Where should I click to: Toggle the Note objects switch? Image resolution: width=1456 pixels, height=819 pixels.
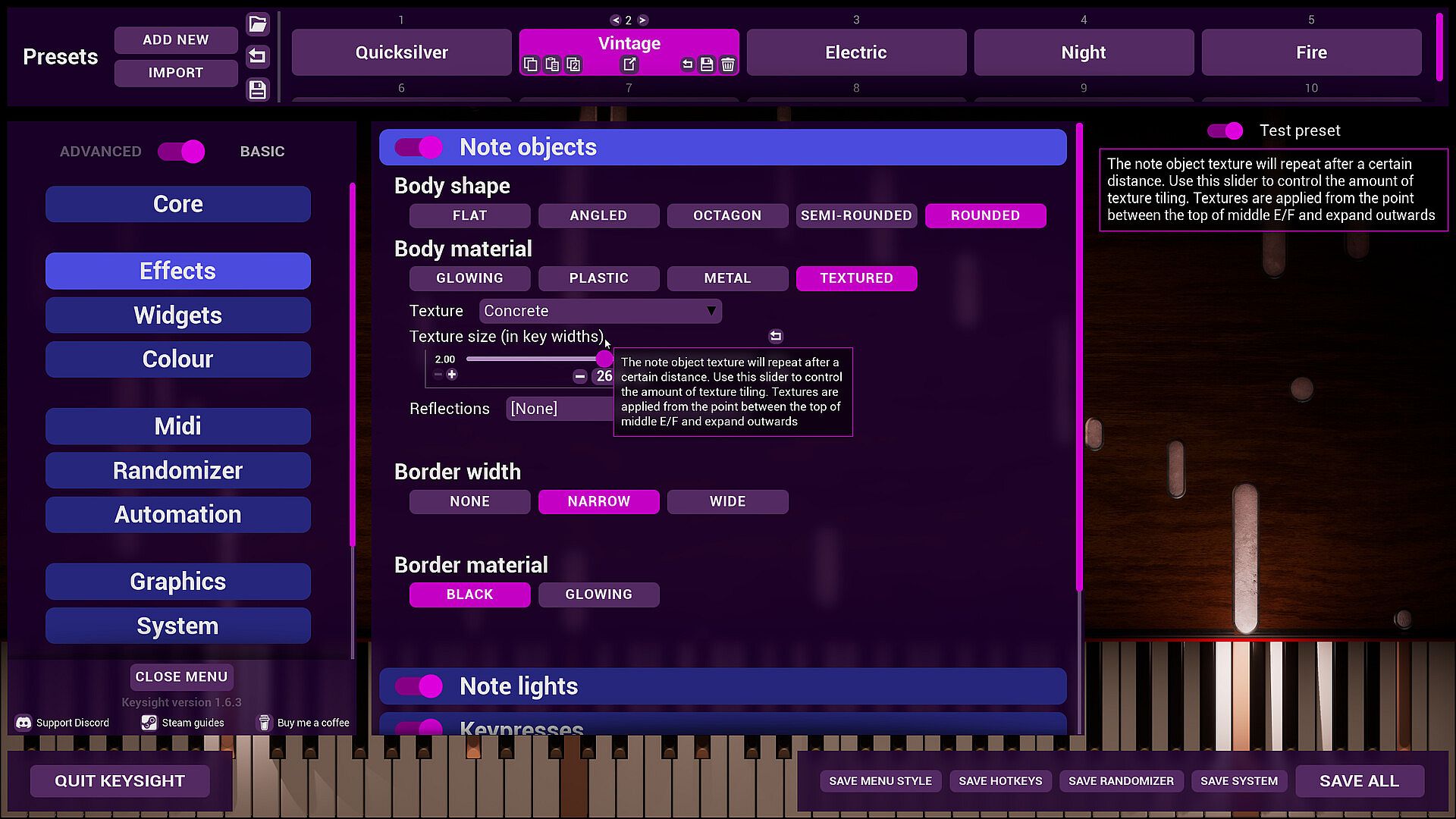pyautogui.click(x=419, y=147)
